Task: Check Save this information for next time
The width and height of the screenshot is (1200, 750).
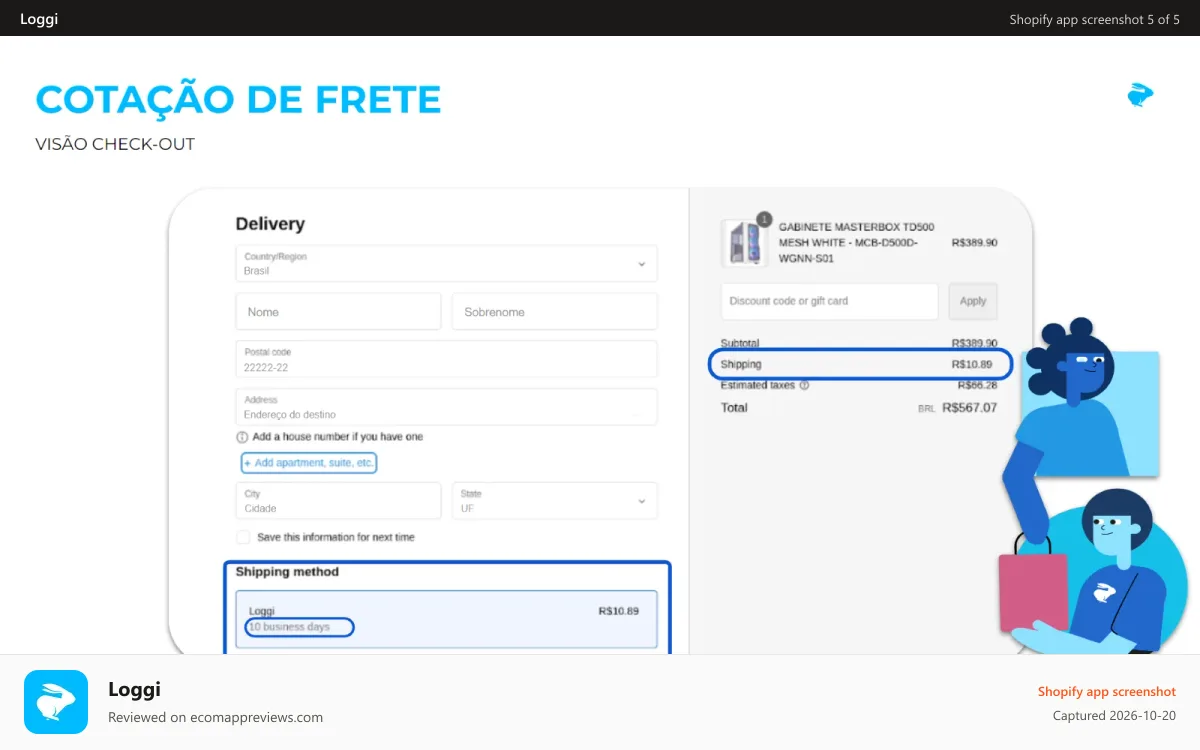Action: 243,537
